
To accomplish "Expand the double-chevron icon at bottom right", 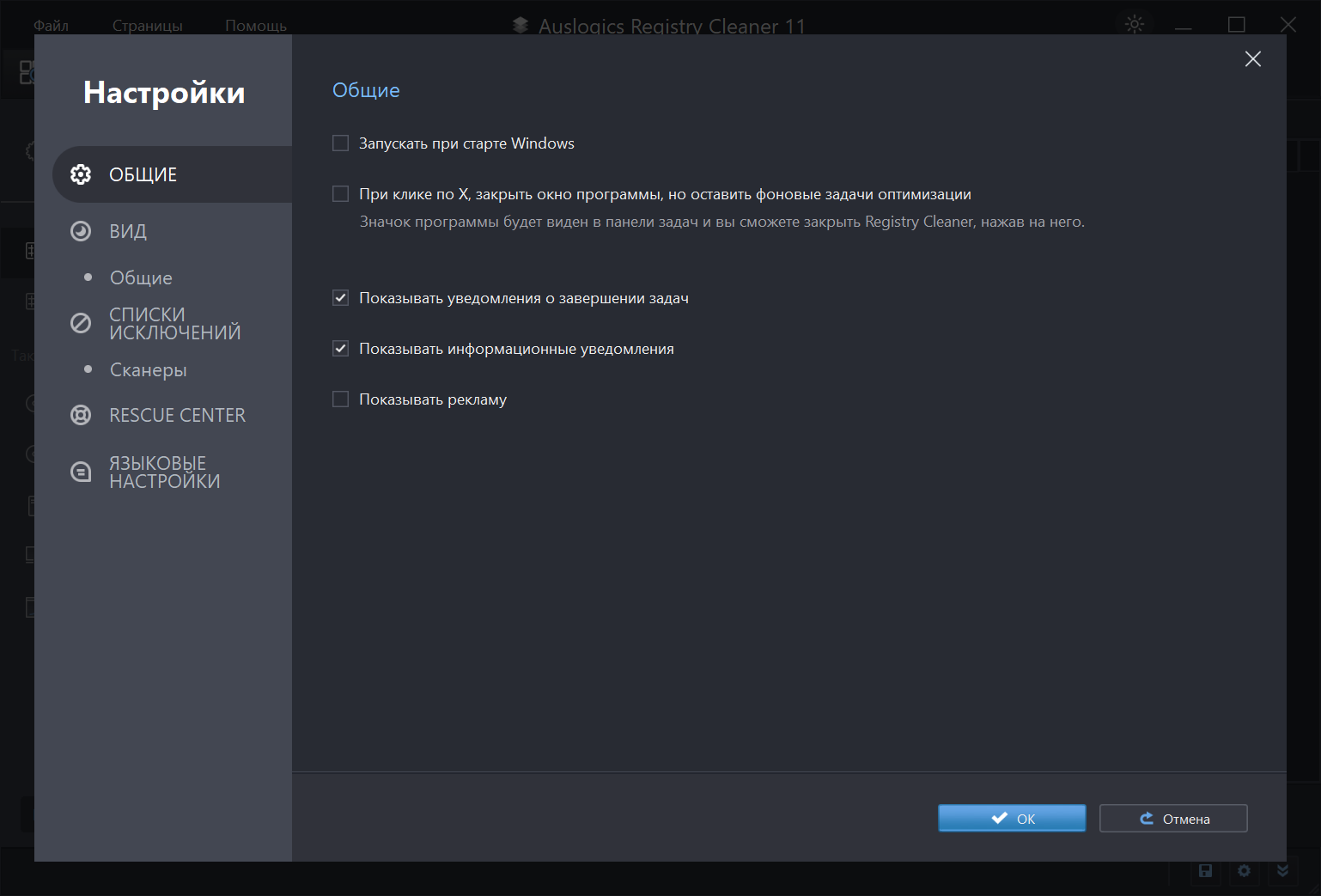I will (1282, 871).
